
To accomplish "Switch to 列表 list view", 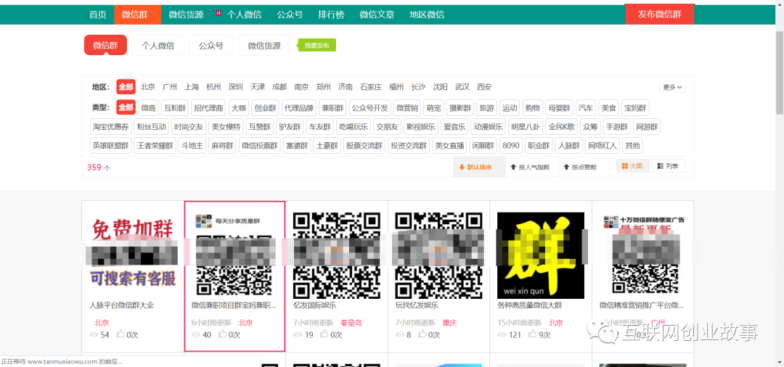I will point(668,166).
